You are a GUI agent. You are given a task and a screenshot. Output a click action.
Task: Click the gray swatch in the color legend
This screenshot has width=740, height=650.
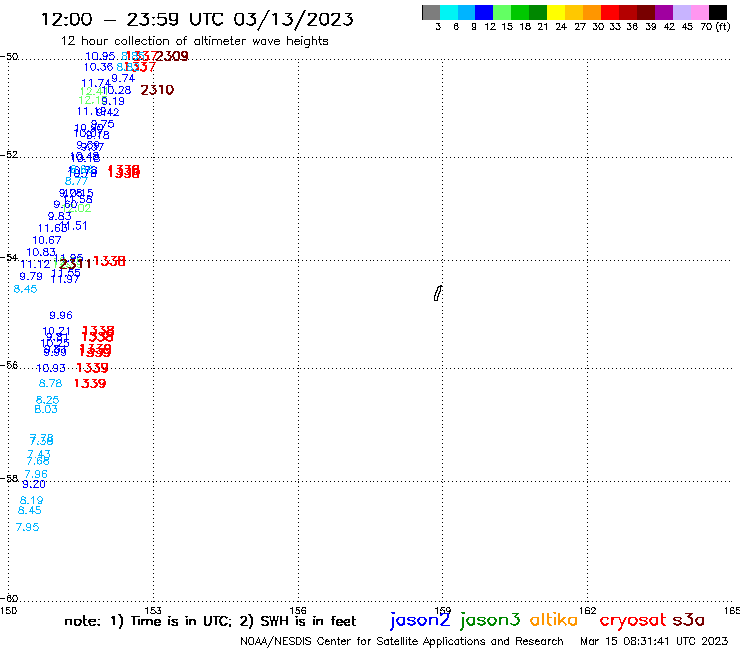[431, 12]
